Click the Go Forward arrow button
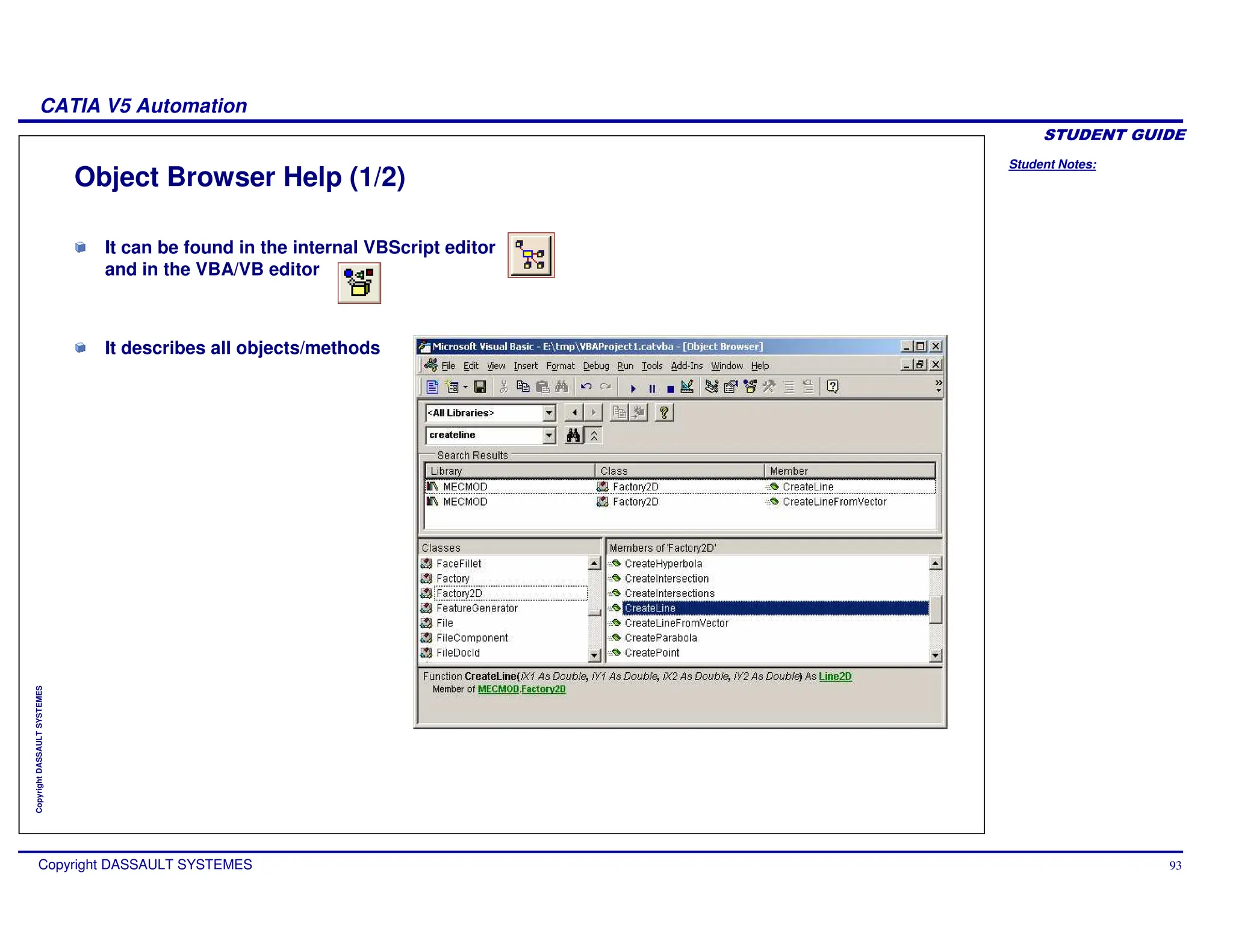Screen dimensions: 1233x952 pyautogui.click(x=593, y=412)
